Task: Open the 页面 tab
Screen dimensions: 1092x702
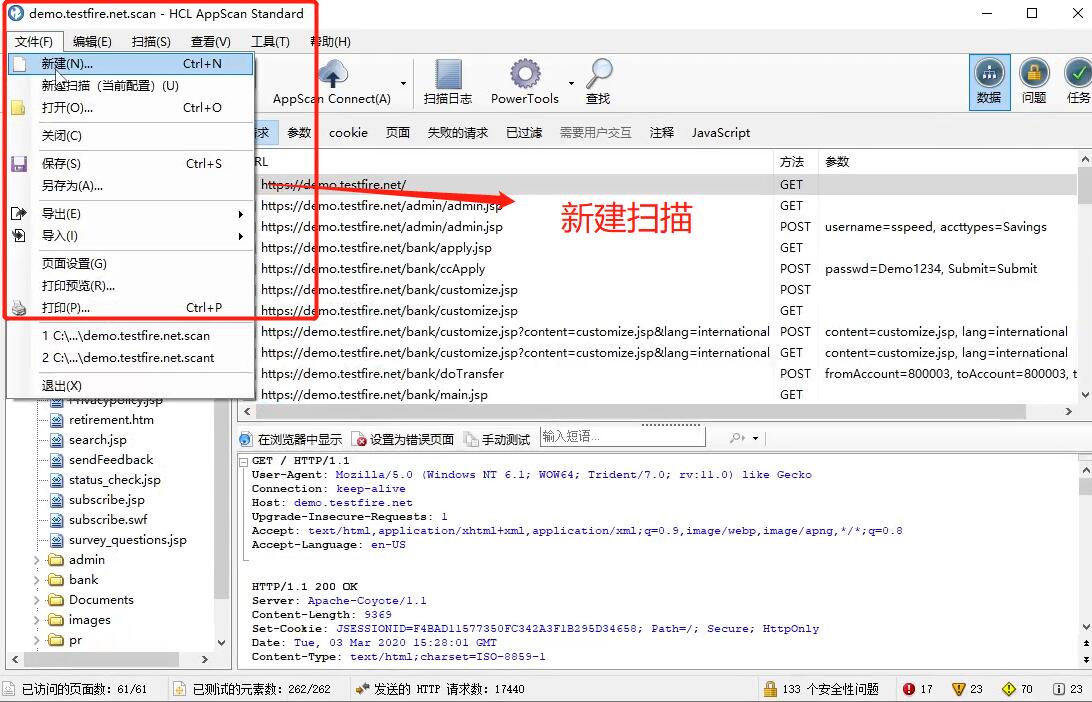Action: (398, 132)
